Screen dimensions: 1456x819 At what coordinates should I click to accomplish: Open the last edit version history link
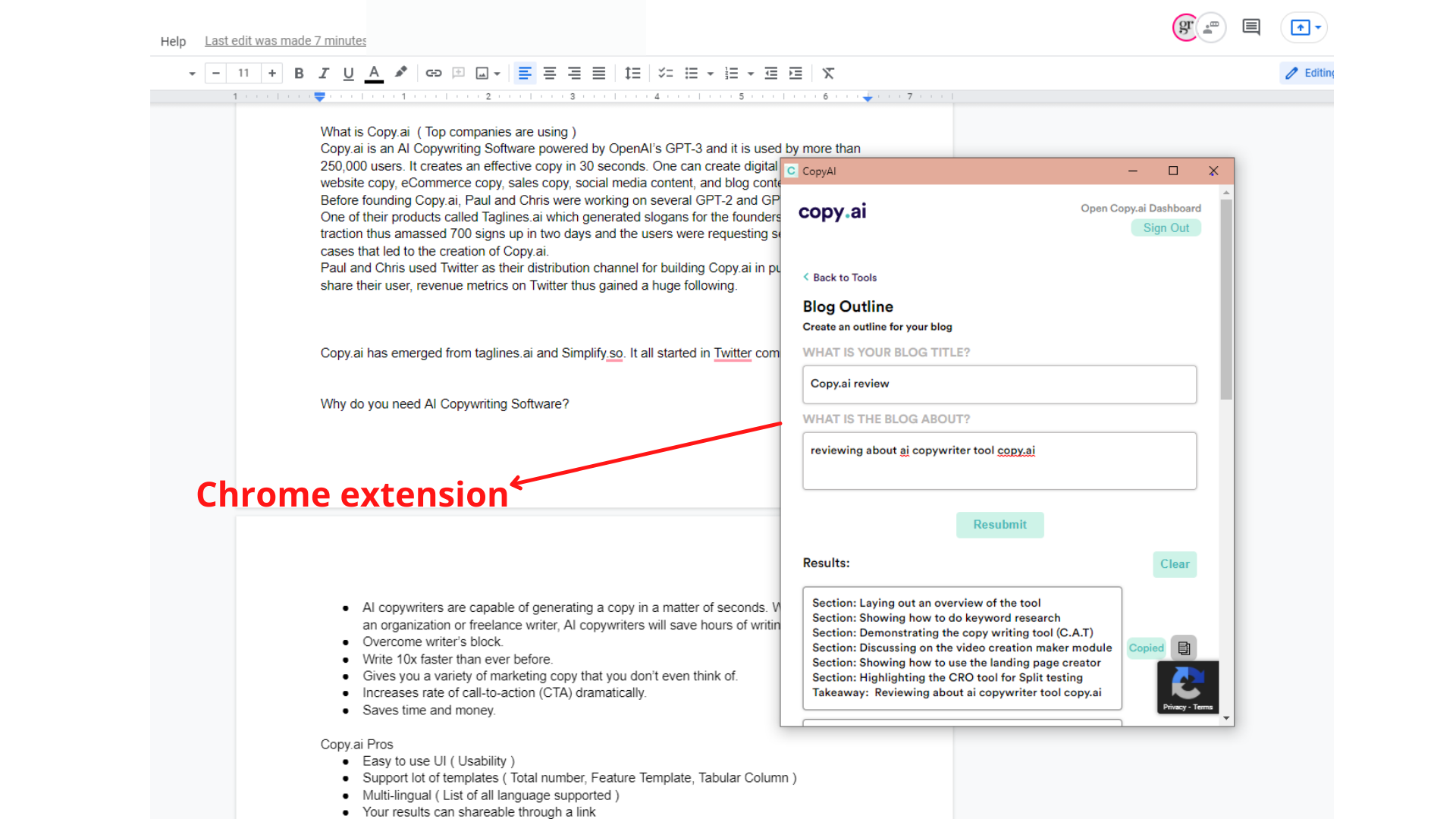click(x=285, y=41)
